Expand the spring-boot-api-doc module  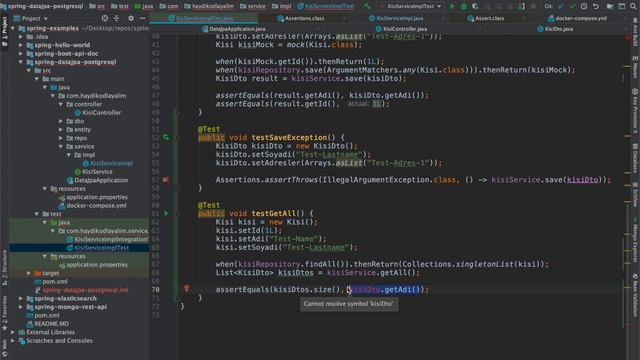[21, 53]
